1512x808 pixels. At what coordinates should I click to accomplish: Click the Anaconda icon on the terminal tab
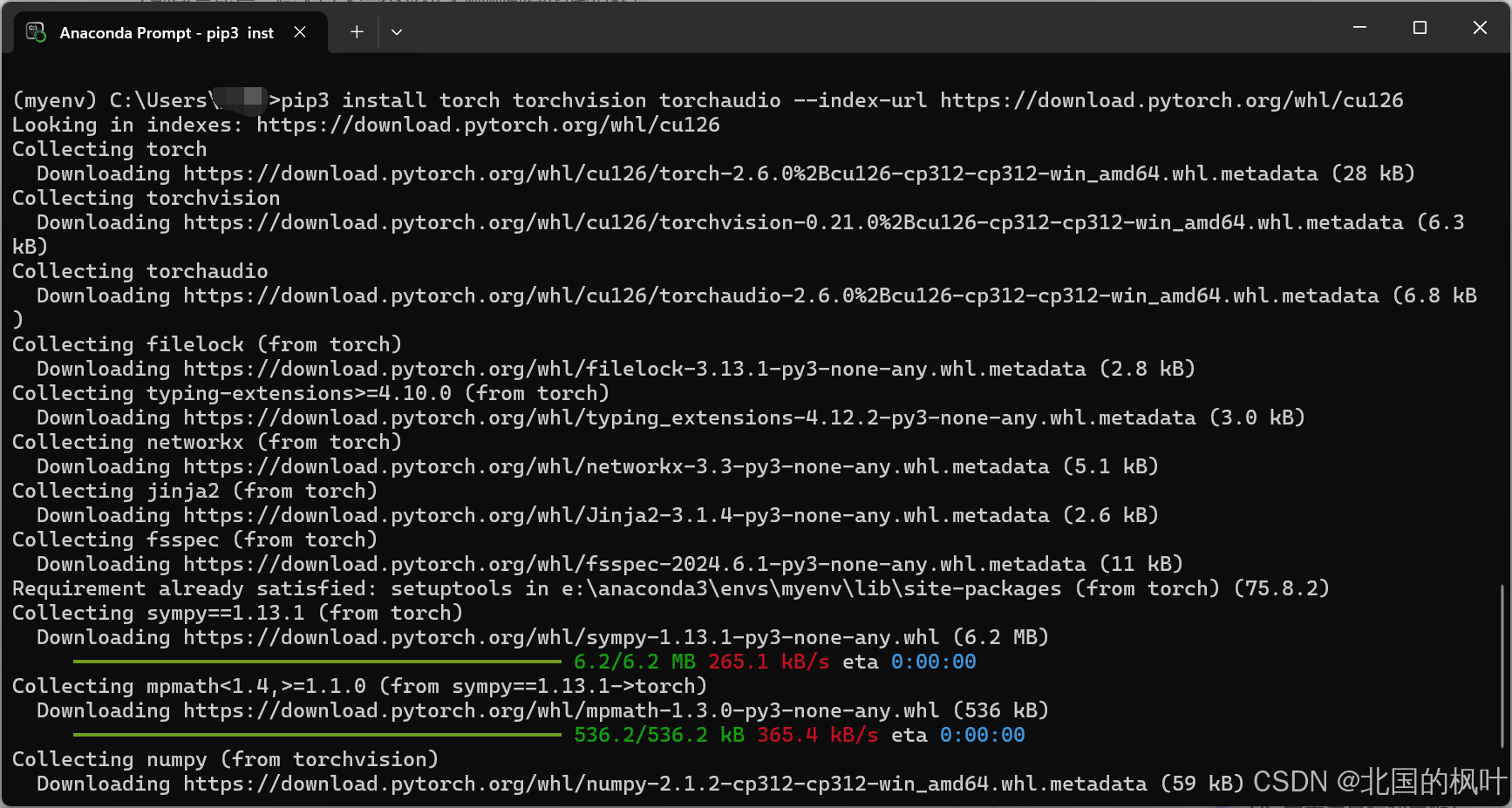coord(37,31)
